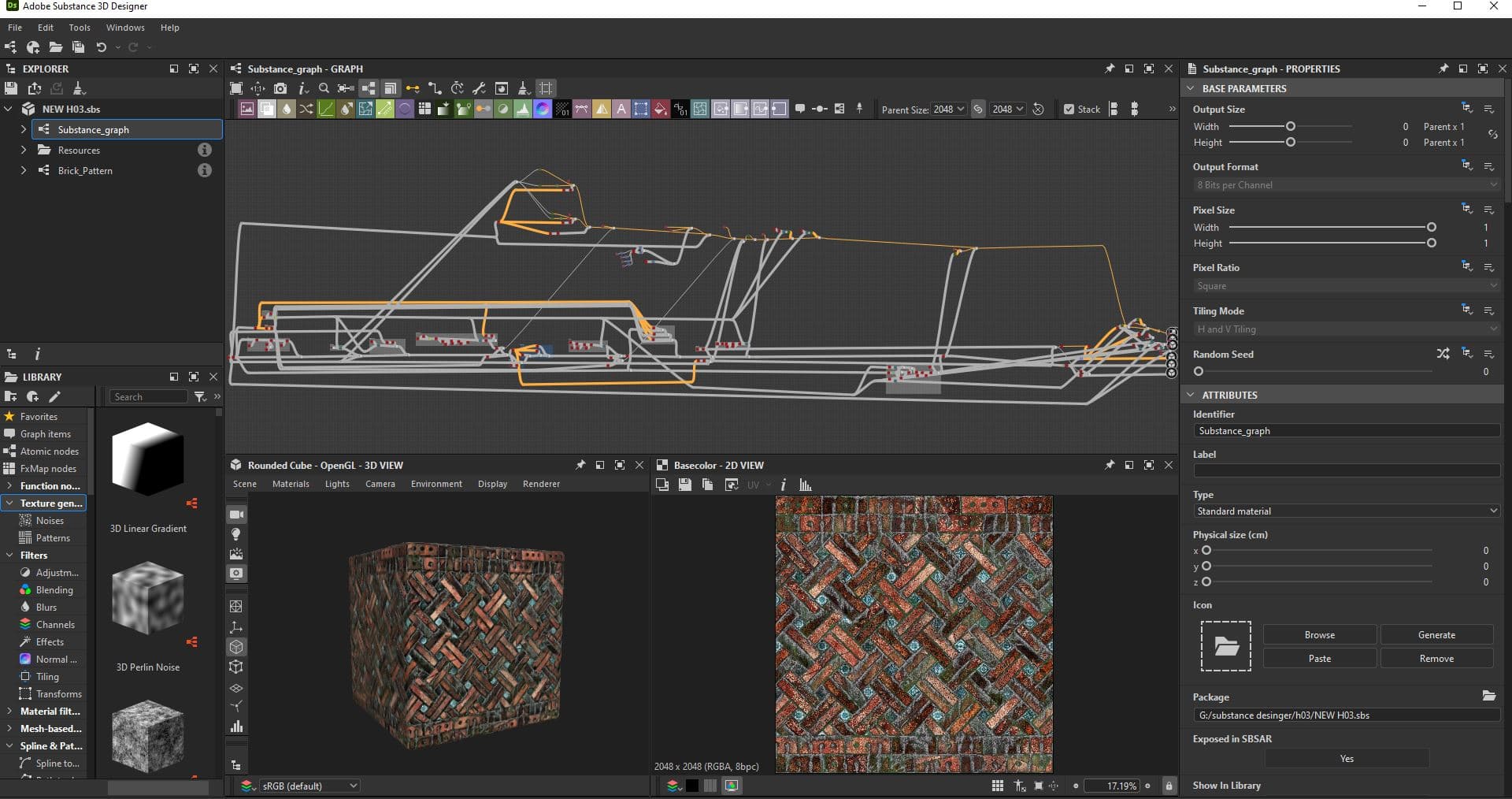Toggle the Output Size width-height link icon
This screenshot has height=799, width=1512.
[1492, 135]
